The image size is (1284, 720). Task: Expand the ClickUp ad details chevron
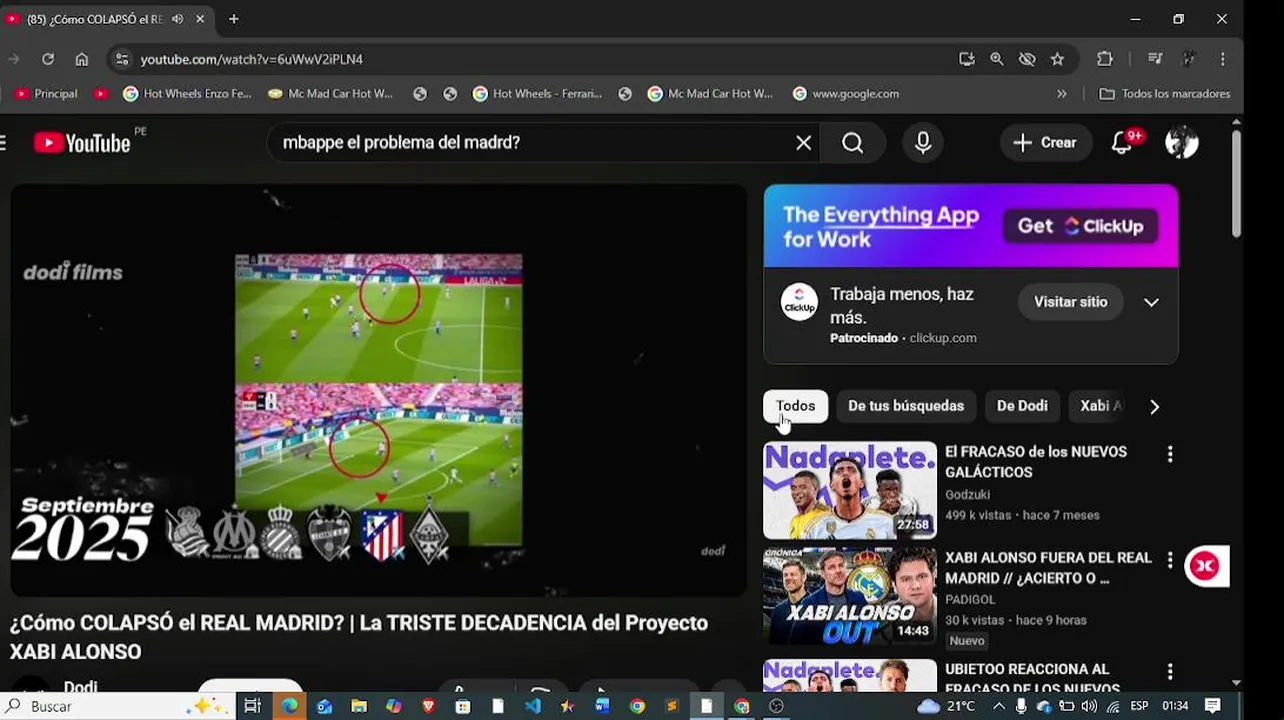pos(1151,302)
